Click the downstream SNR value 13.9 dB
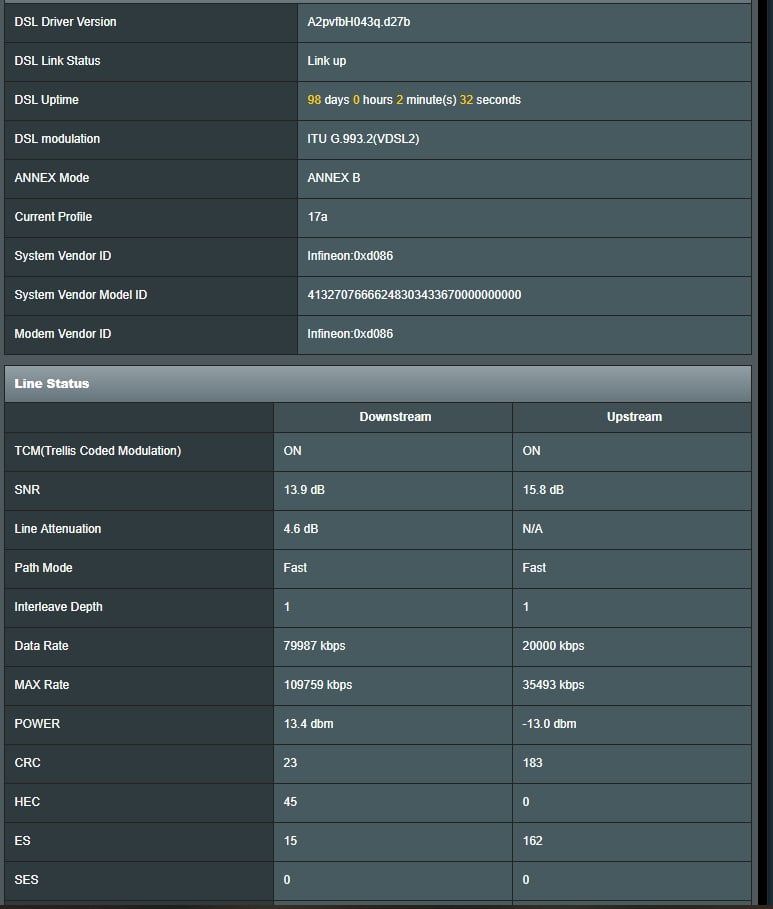 point(304,490)
